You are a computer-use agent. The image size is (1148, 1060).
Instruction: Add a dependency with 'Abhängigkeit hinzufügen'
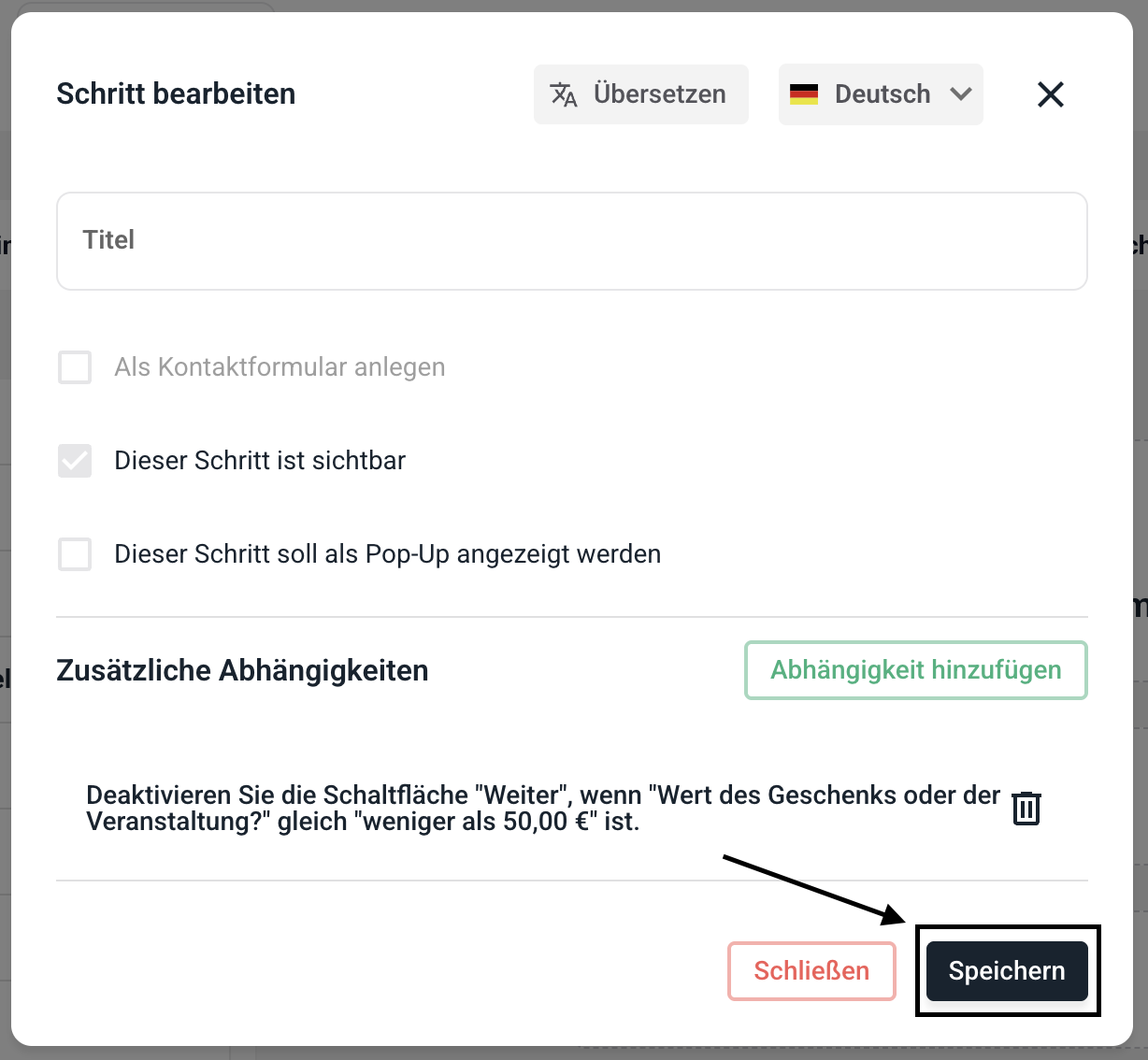(x=916, y=670)
